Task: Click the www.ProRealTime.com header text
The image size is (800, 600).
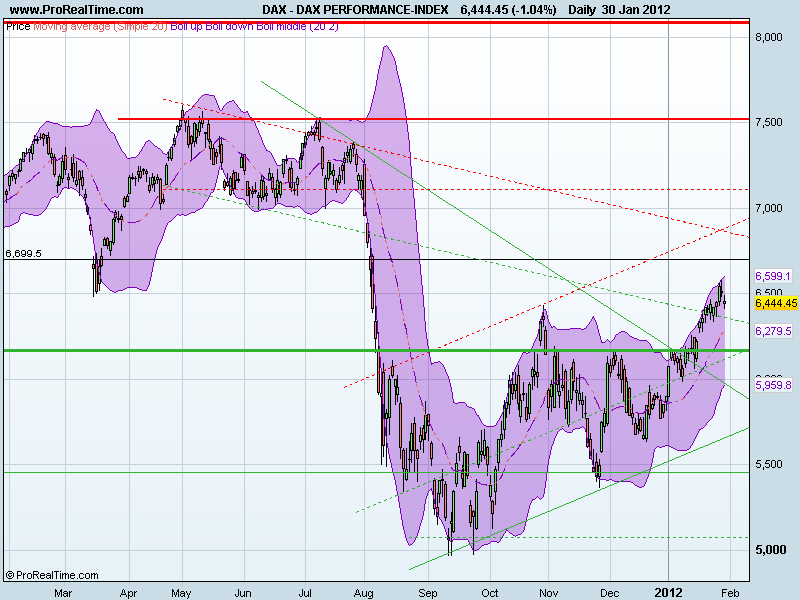Action: [x=77, y=10]
